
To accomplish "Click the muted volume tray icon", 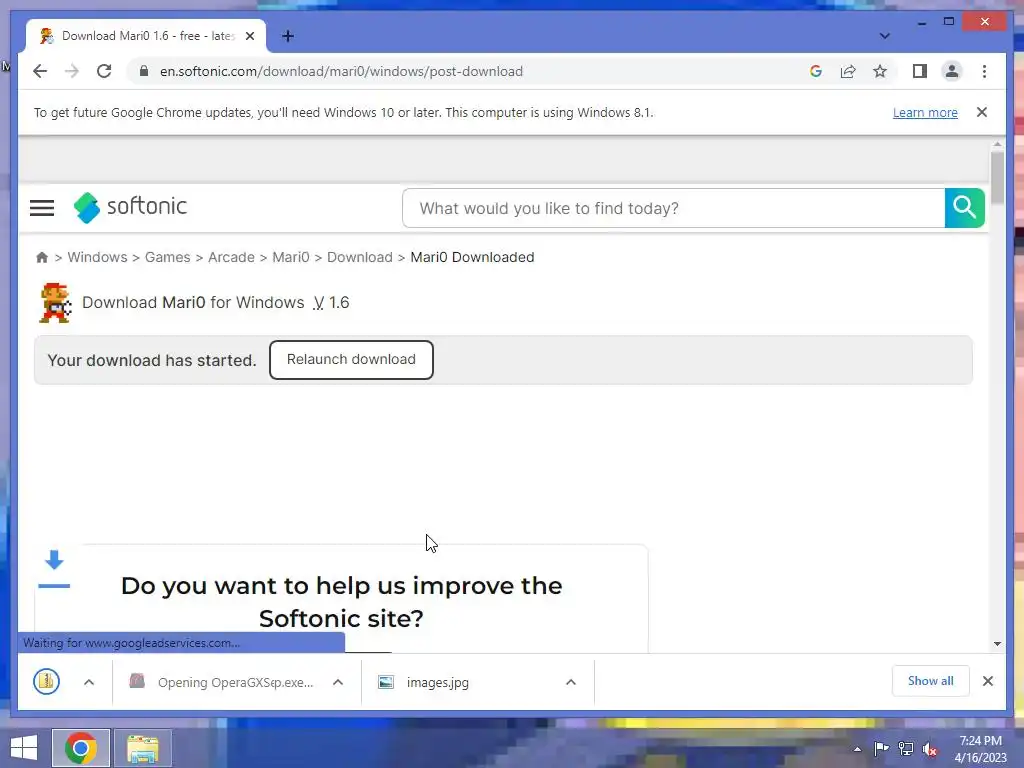I will tap(930, 749).
